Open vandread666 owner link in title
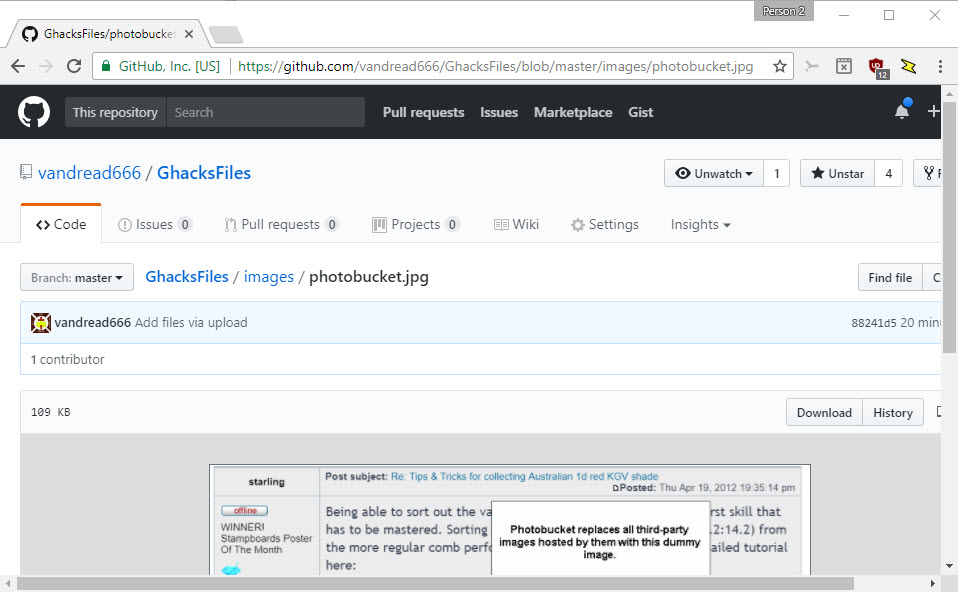 [89, 173]
